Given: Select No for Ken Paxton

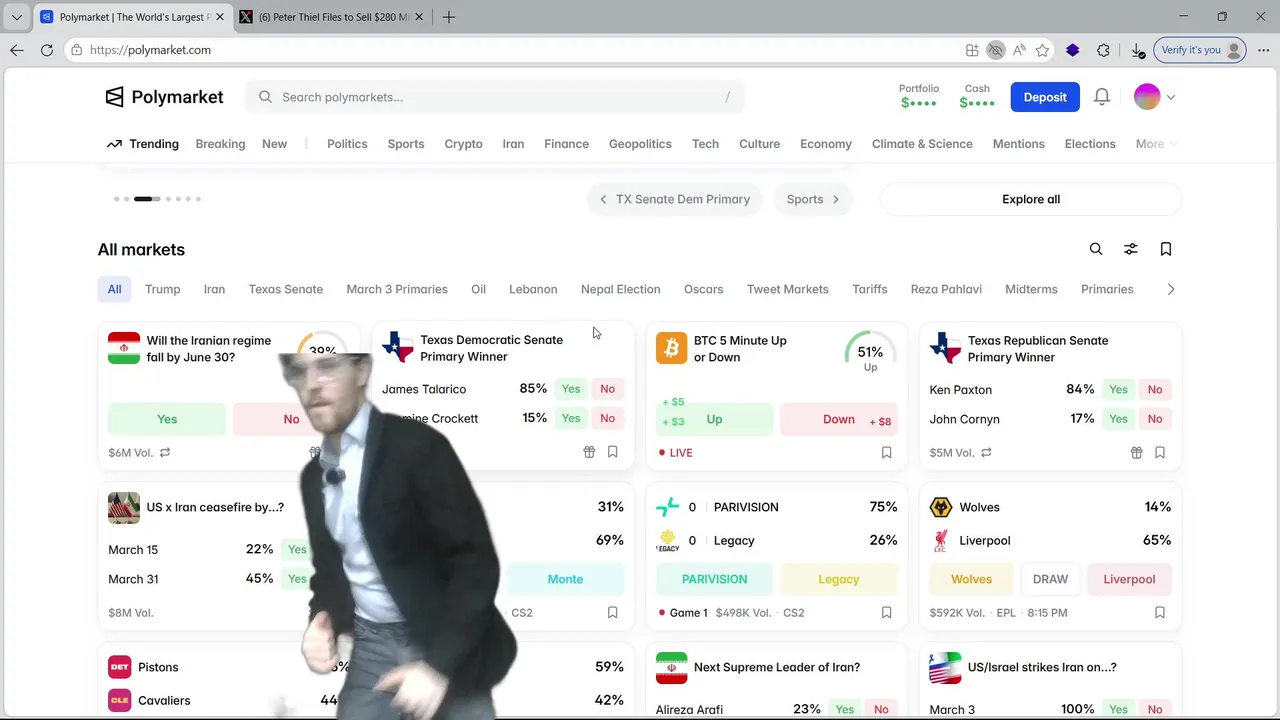Looking at the screenshot, I should click(1155, 389).
